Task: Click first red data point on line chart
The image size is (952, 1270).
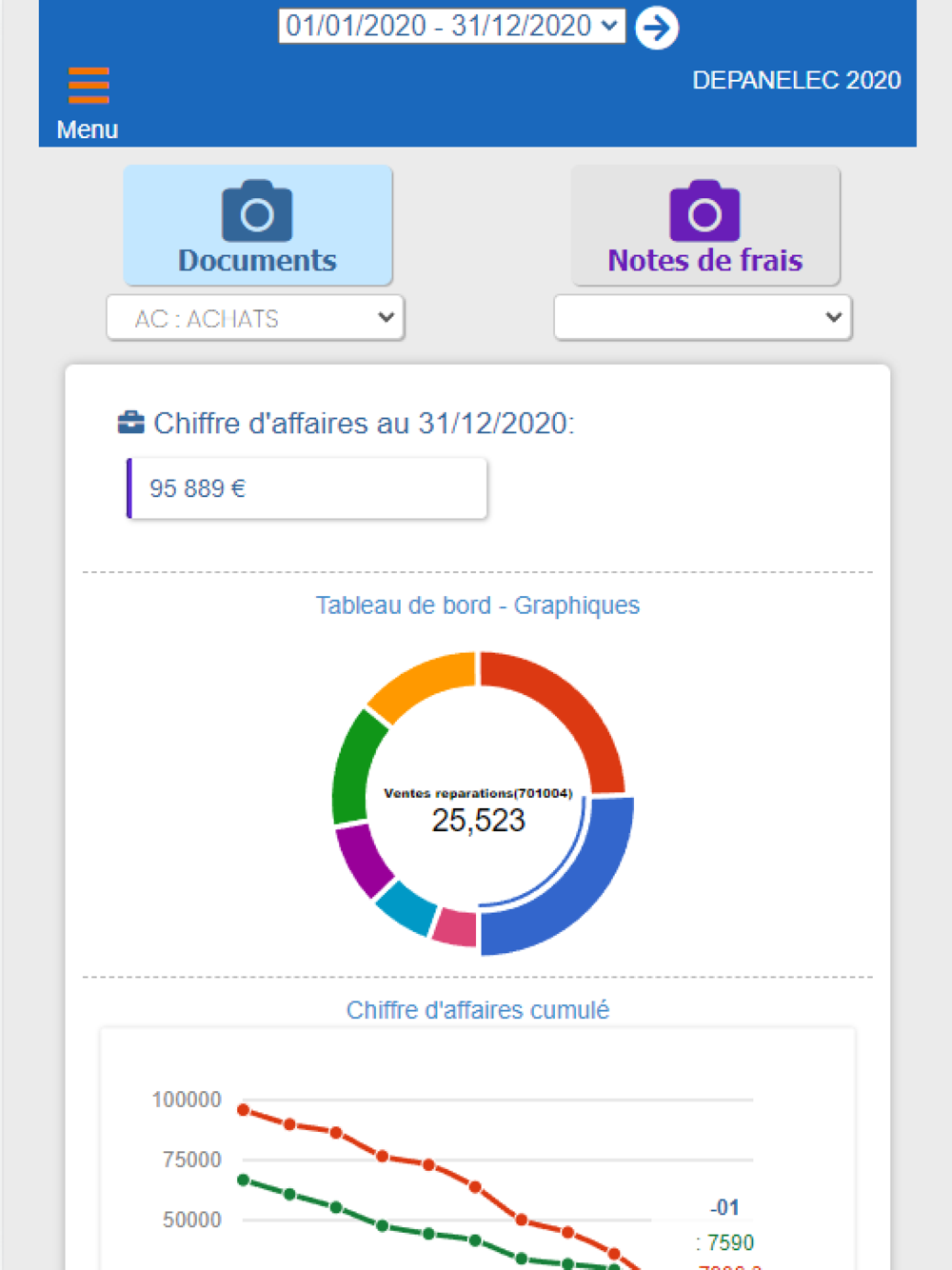Action: (x=244, y=1110)
